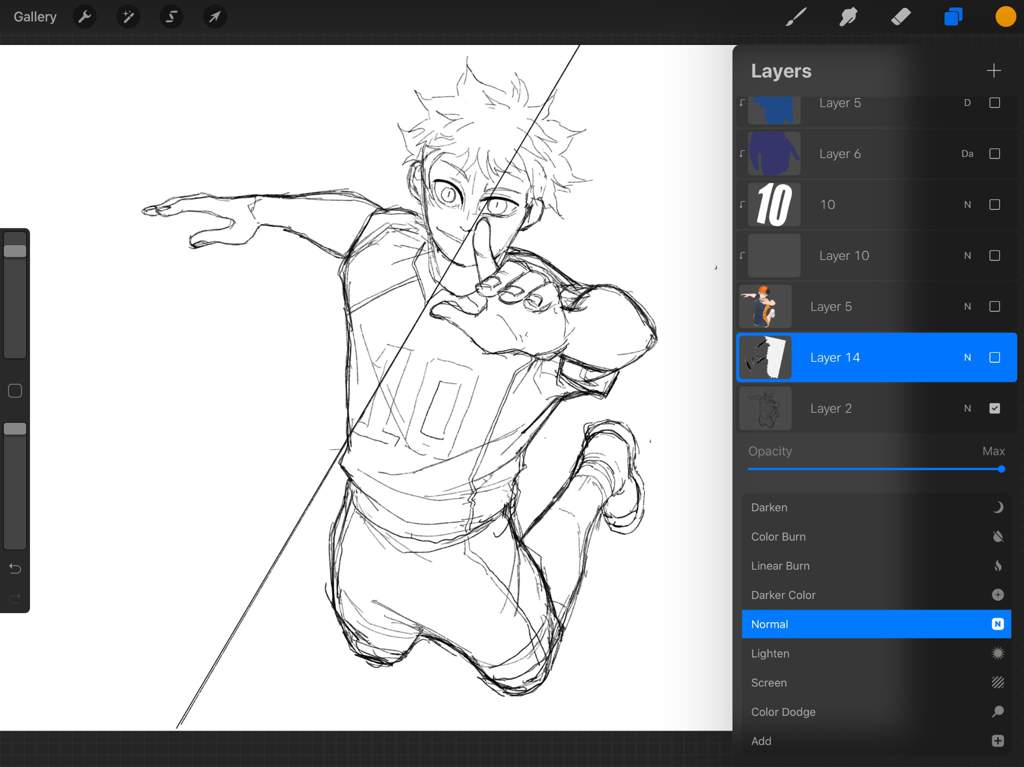This screenshot has width=1024, height=767.
Task: Select the "Layer 14" layer name
Action: tap(835, 357)
